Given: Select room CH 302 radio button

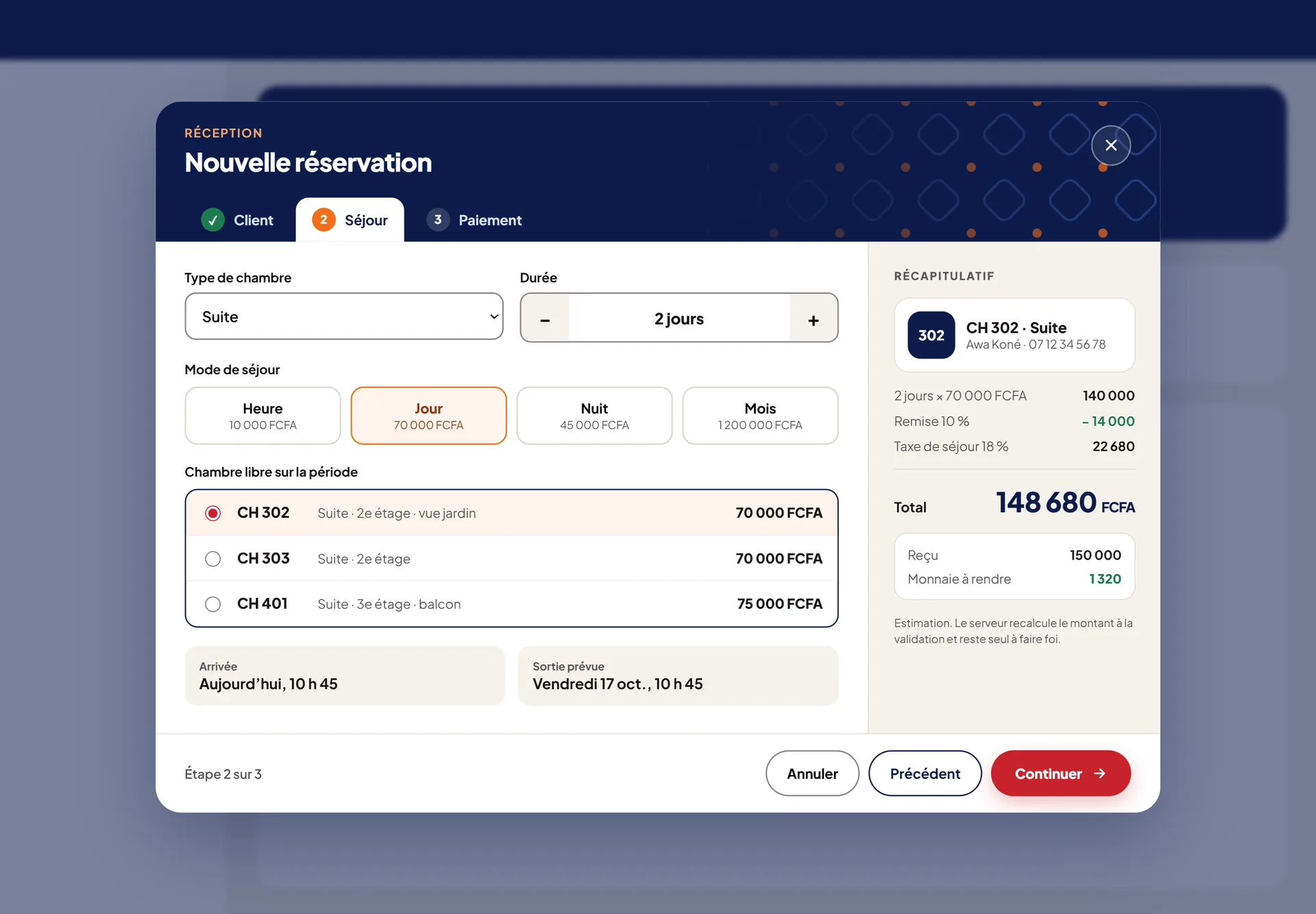Looking at the screenshot, I should pyautogui.click(x=212, y=513).
